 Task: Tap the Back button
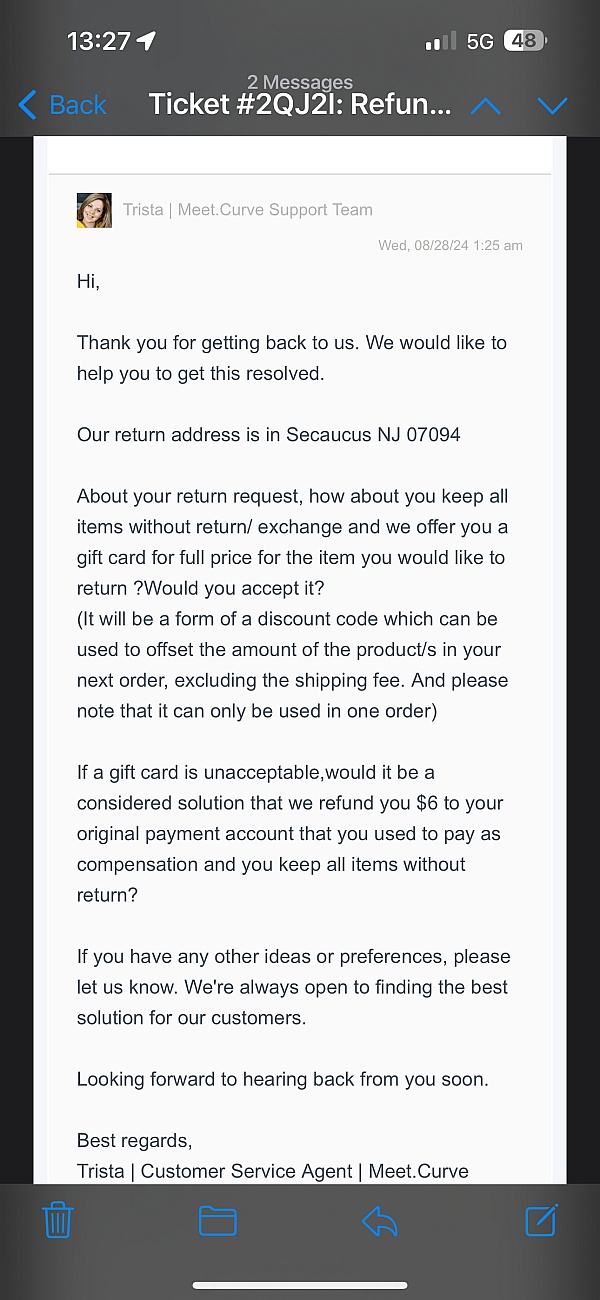[x=62, y=105]
